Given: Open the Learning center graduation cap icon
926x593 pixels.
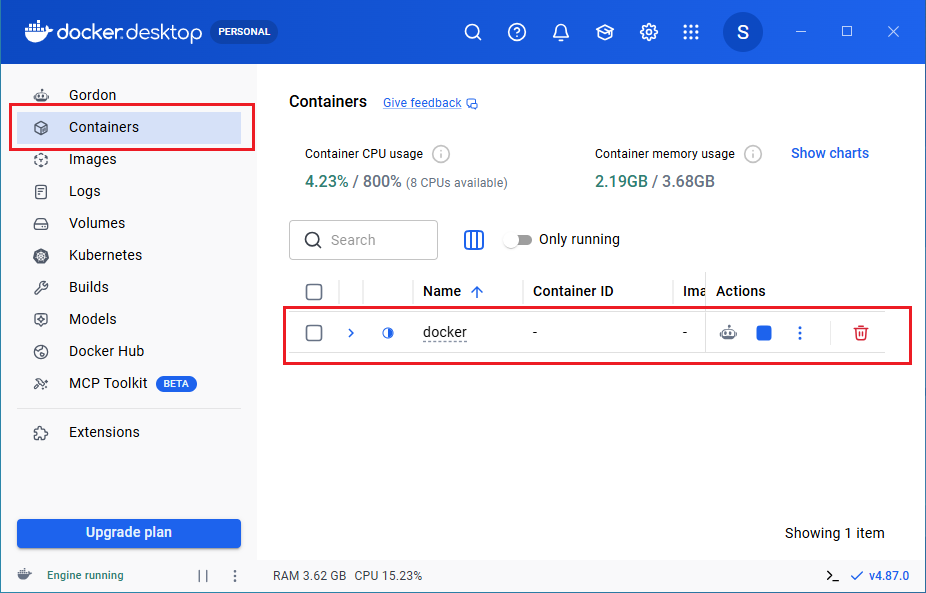Looking at the screenshot, I should click(x=605, y=32).
